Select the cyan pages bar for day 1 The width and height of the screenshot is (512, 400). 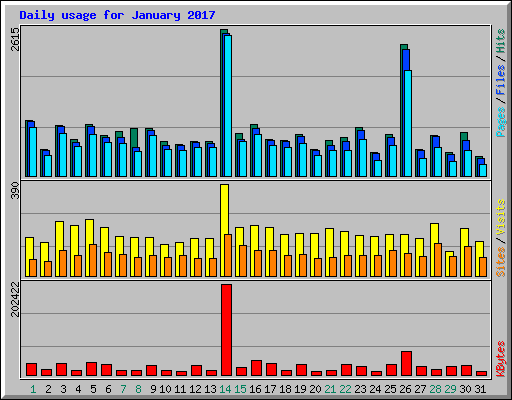pyautogui.click(x=33, y=152)
